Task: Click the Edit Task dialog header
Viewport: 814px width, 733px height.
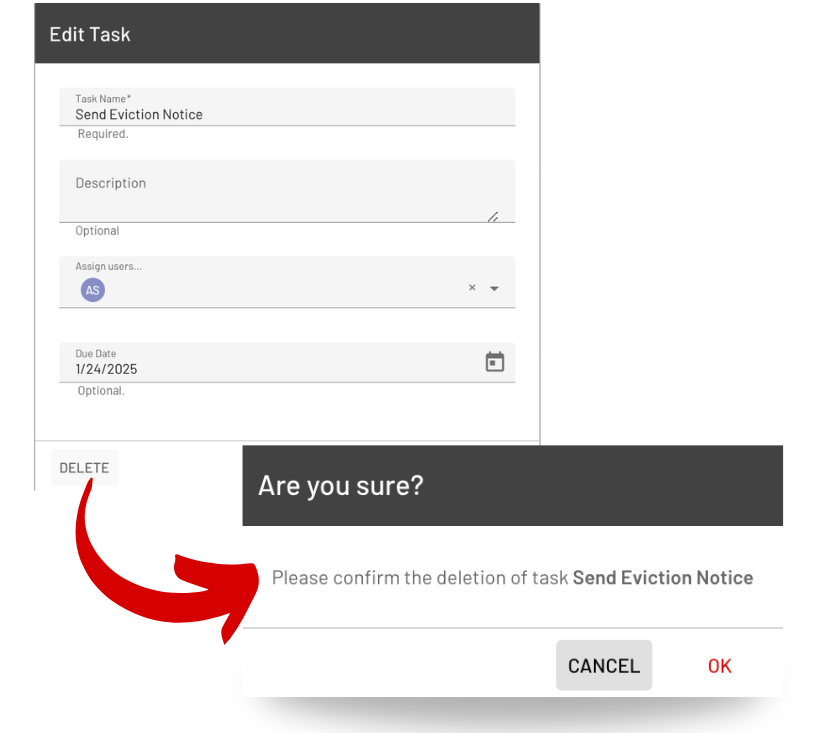Action: click(x=287, y=34)
